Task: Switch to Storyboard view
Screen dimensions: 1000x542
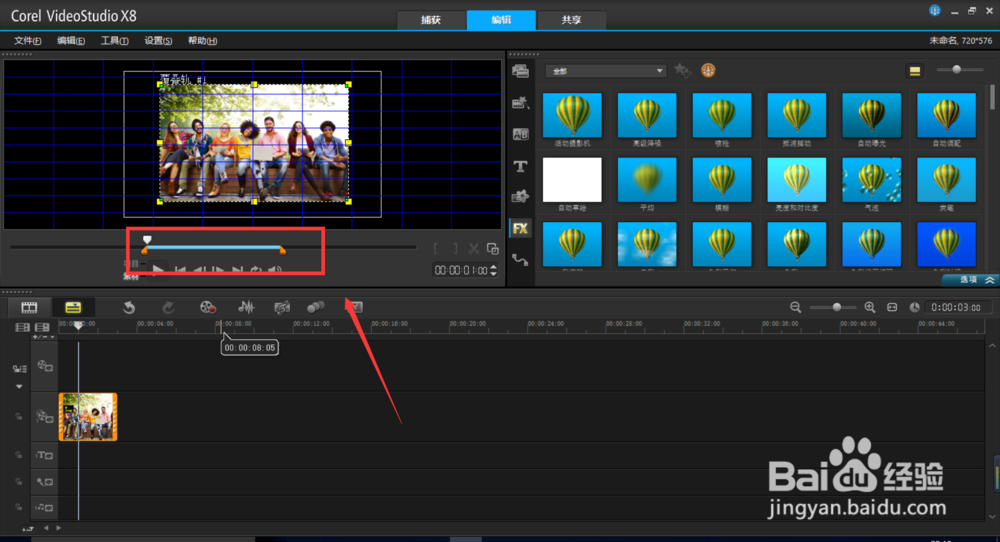Action: coord(29,308)
